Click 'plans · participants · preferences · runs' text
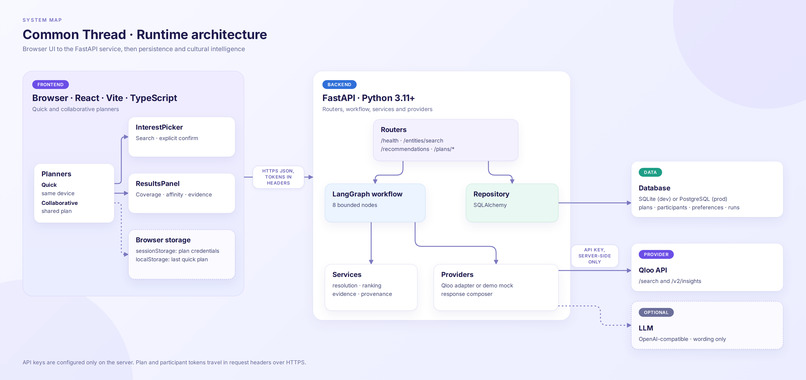 tap(689, 207)
